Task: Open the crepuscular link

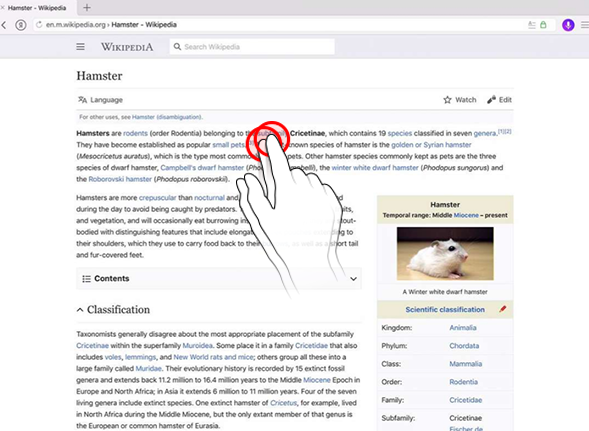Action: coord(157,198)
